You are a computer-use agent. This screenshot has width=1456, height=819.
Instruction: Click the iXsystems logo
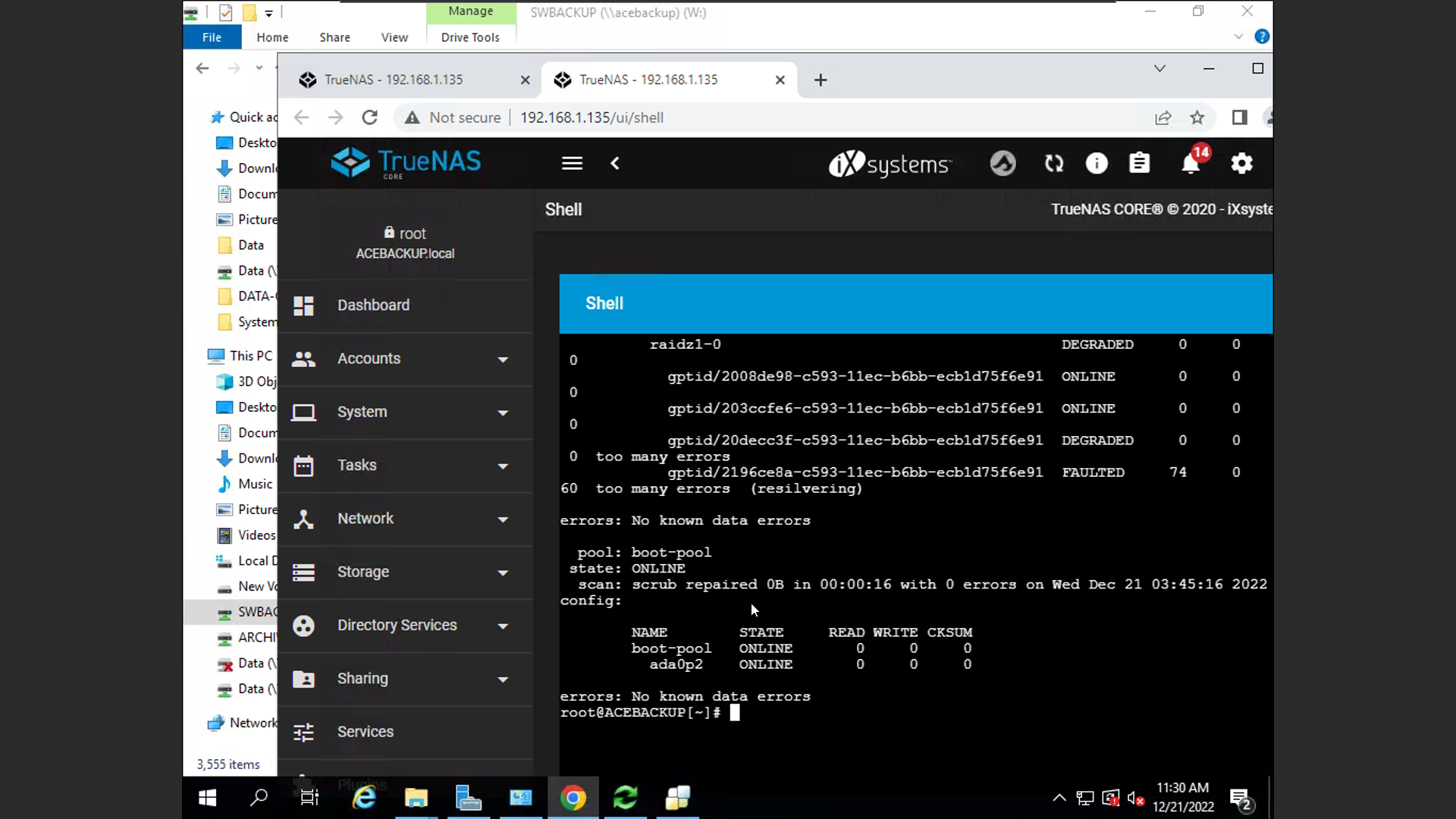tap(890, 163)
